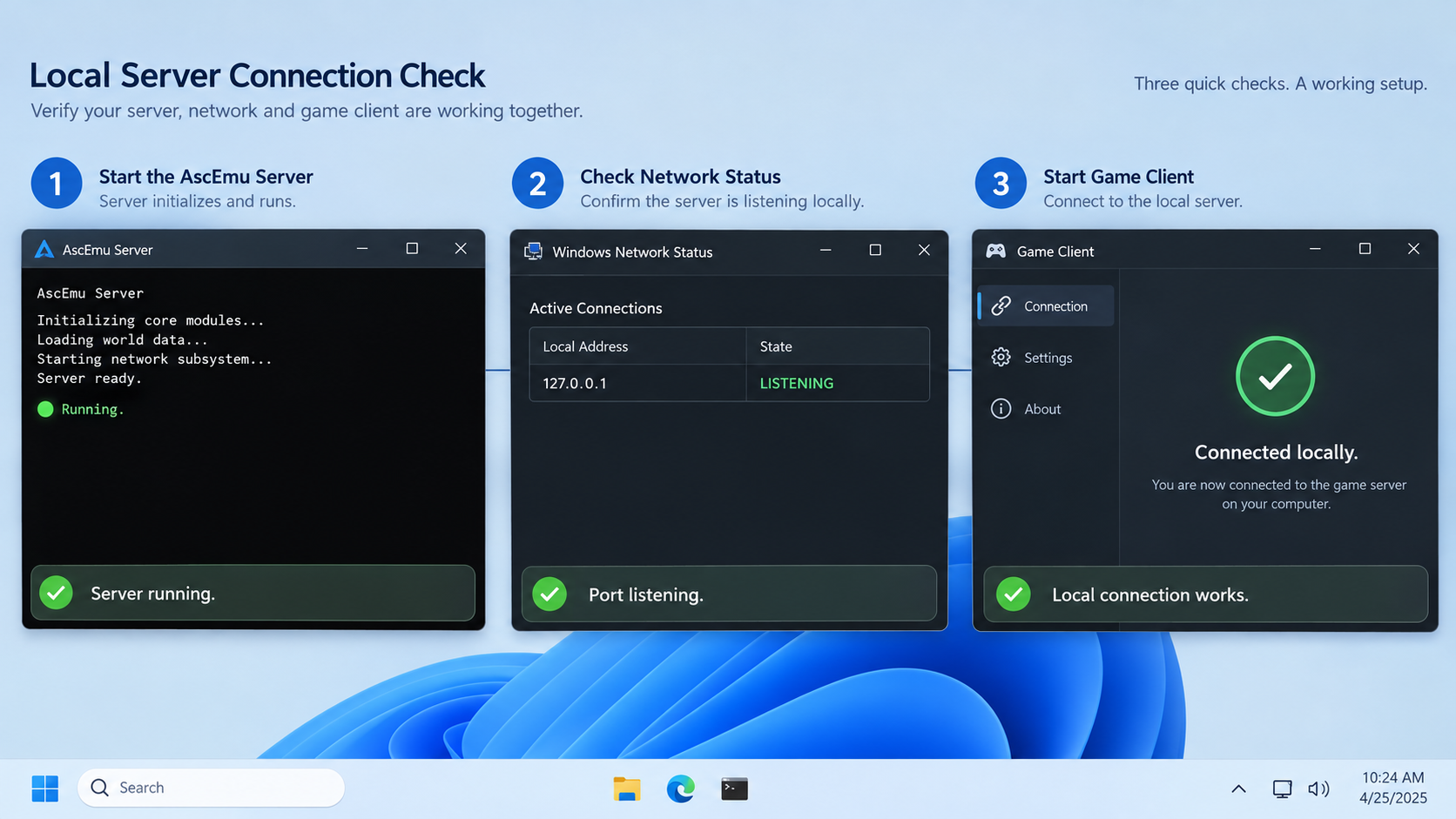Expand the hidden system tray icons chevron
Screen dimensions: 1456x819
pos(1238,789)
